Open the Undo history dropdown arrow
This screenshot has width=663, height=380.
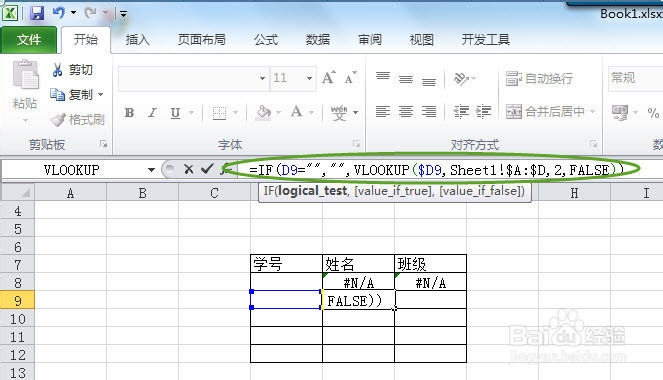(73, 13)
